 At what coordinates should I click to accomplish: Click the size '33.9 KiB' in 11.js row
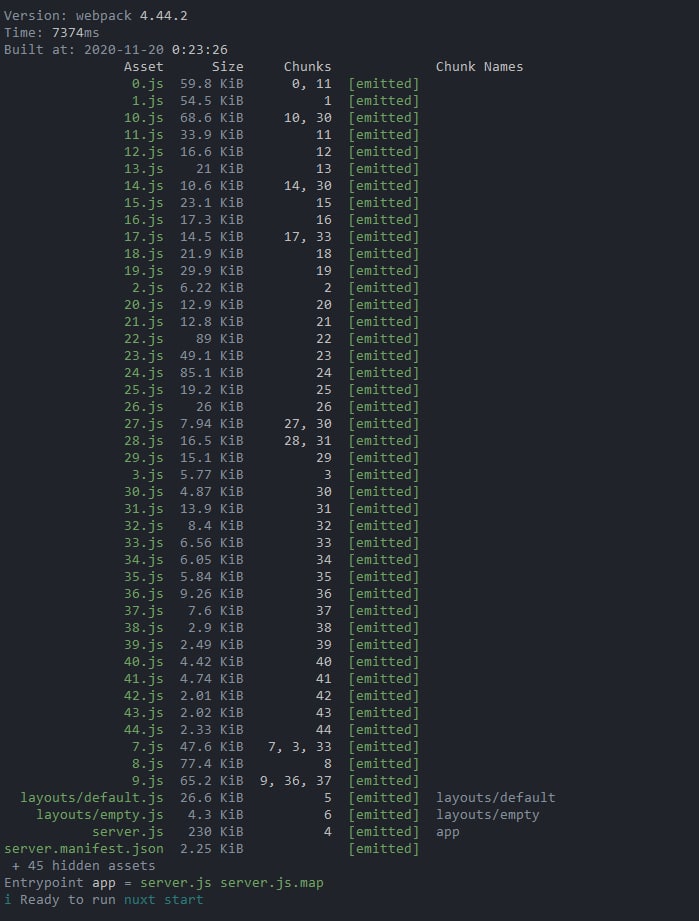[211, 135]
